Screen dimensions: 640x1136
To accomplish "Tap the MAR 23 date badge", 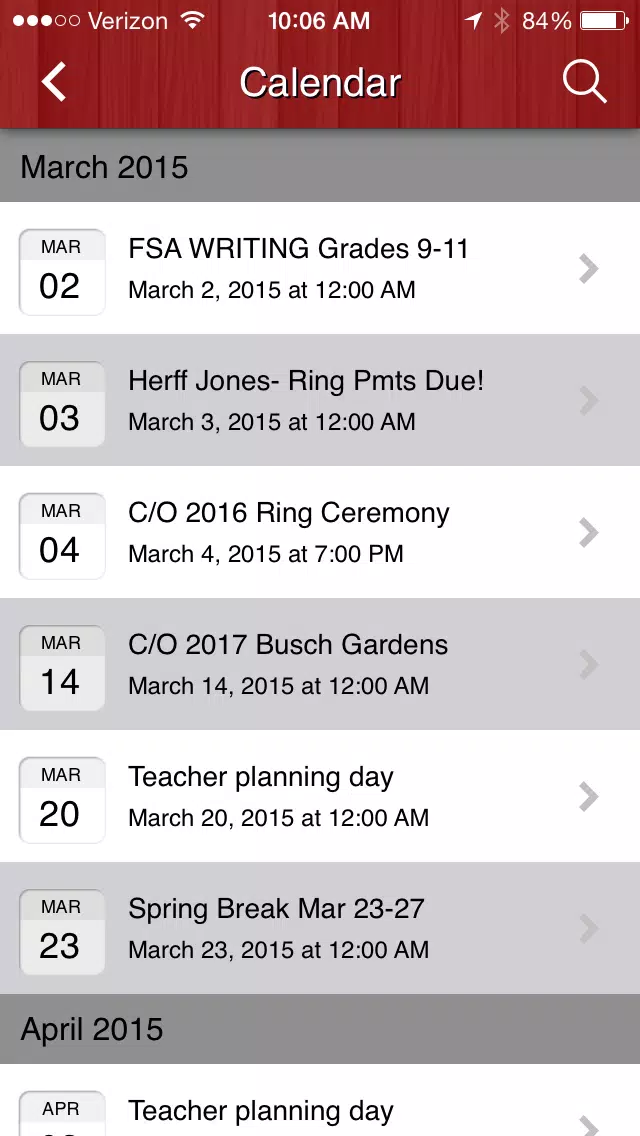I will pos(62,932).
